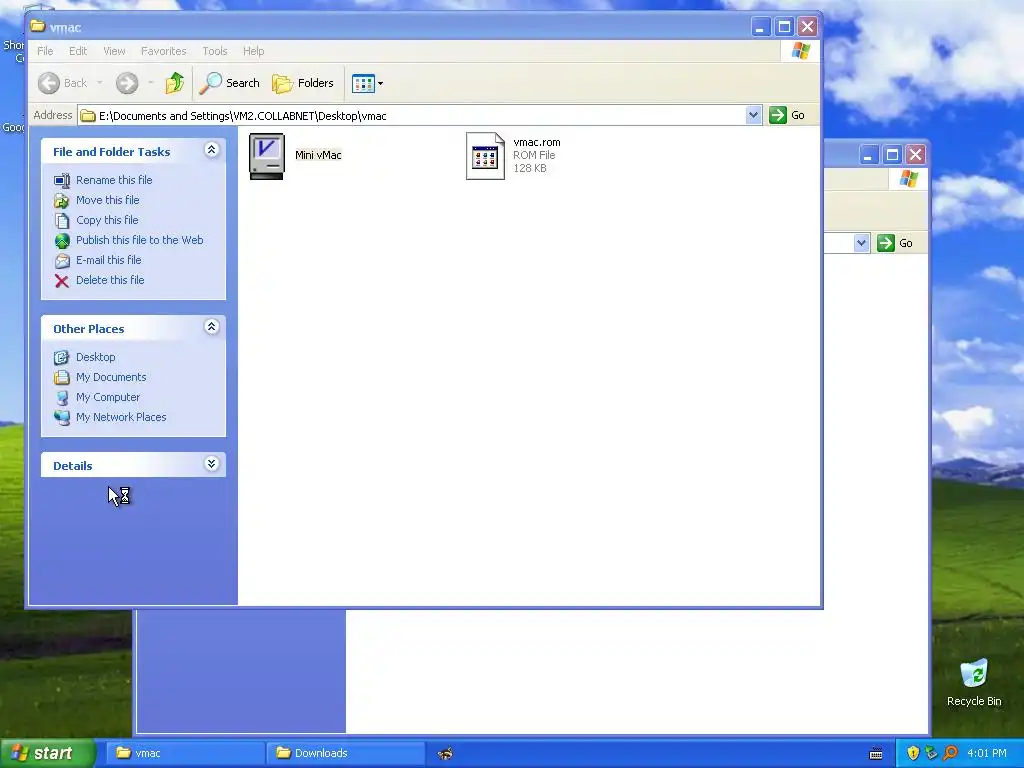Expand the Details panel

[x=212, y=464]
